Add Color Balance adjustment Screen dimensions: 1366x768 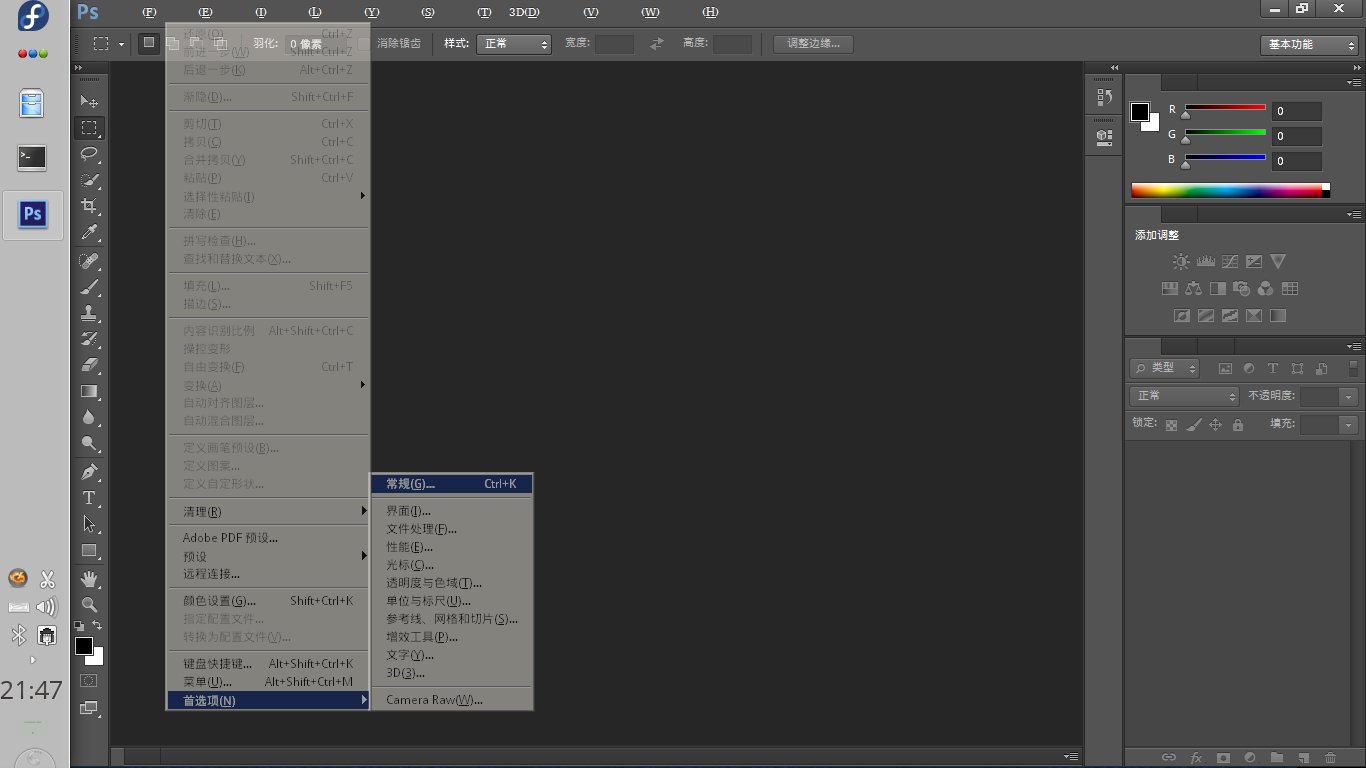point(1193,289)
